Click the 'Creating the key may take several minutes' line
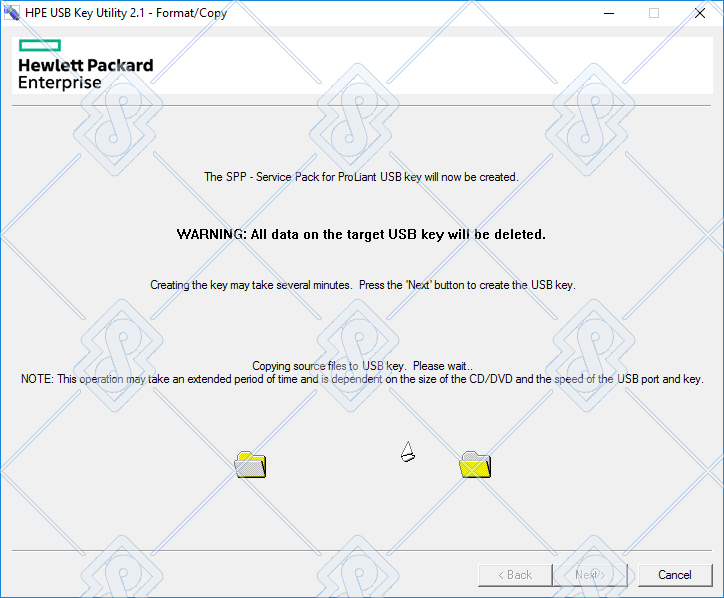This screenshot has height=598, width=724. click(x=362, y=285)
